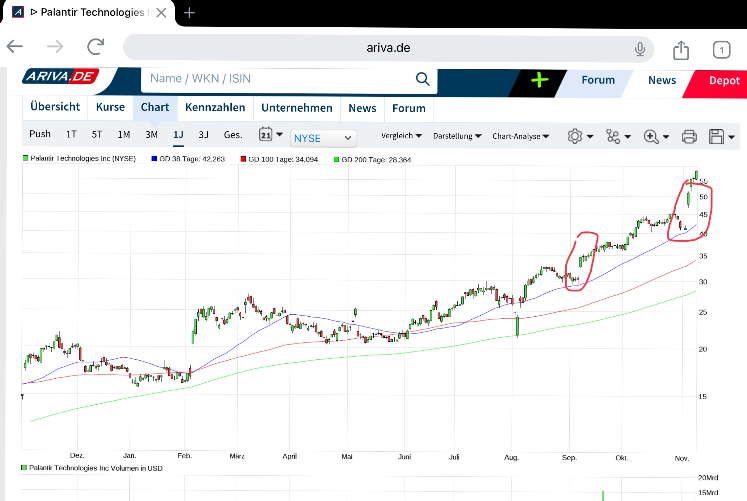Open the Übersicht tab
Screen dimensions: 747x501
55,108
